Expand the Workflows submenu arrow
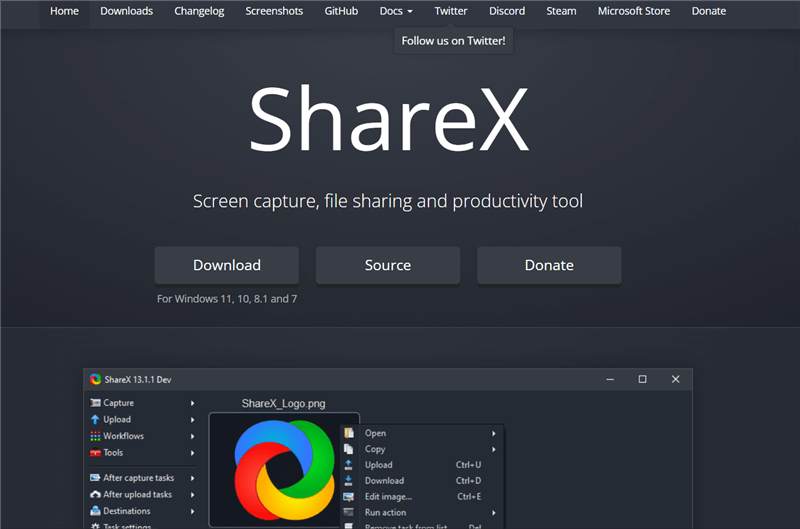 click(x=192, y=436)
